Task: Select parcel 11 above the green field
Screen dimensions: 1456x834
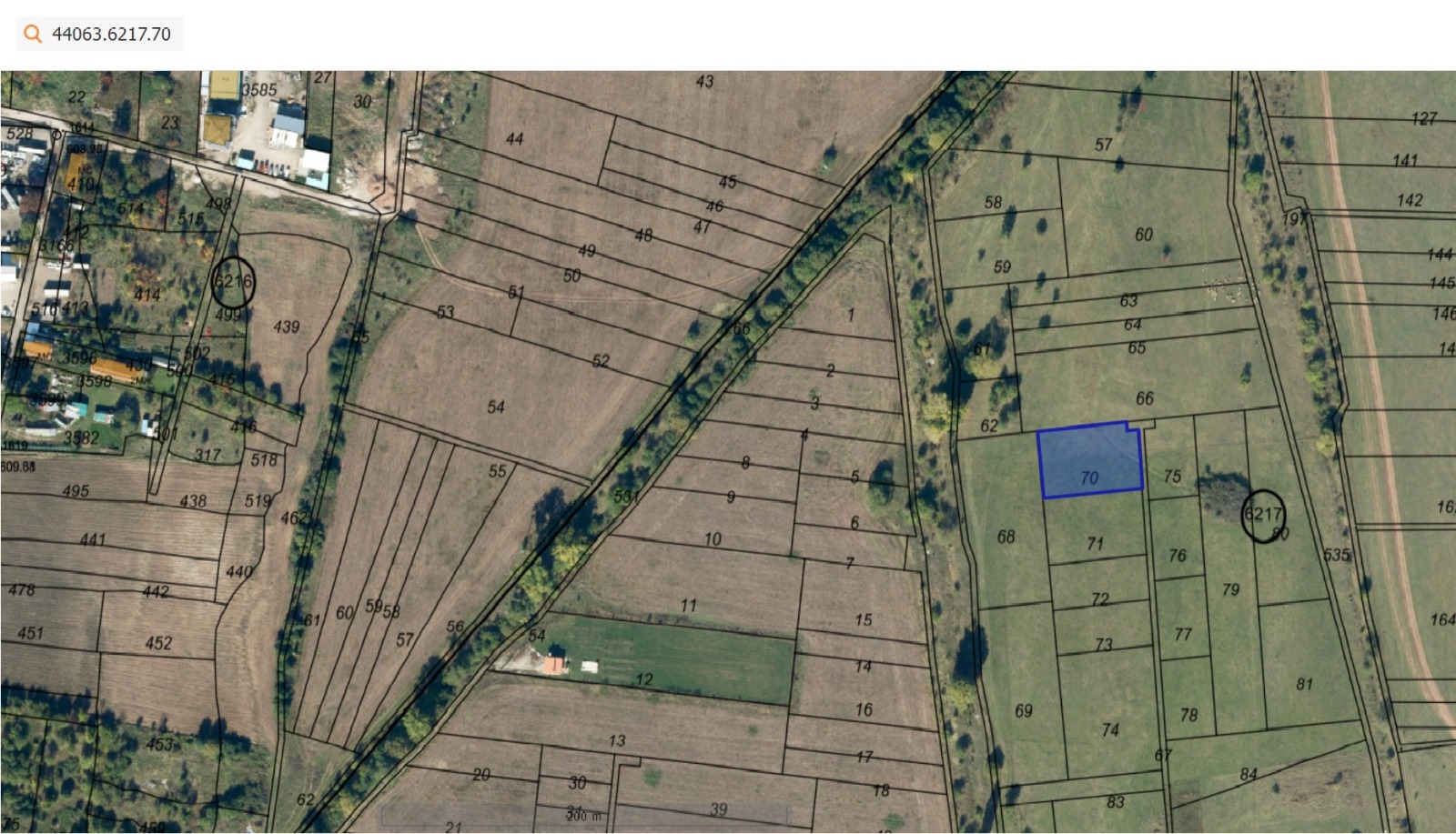Action: click(689, 605)
